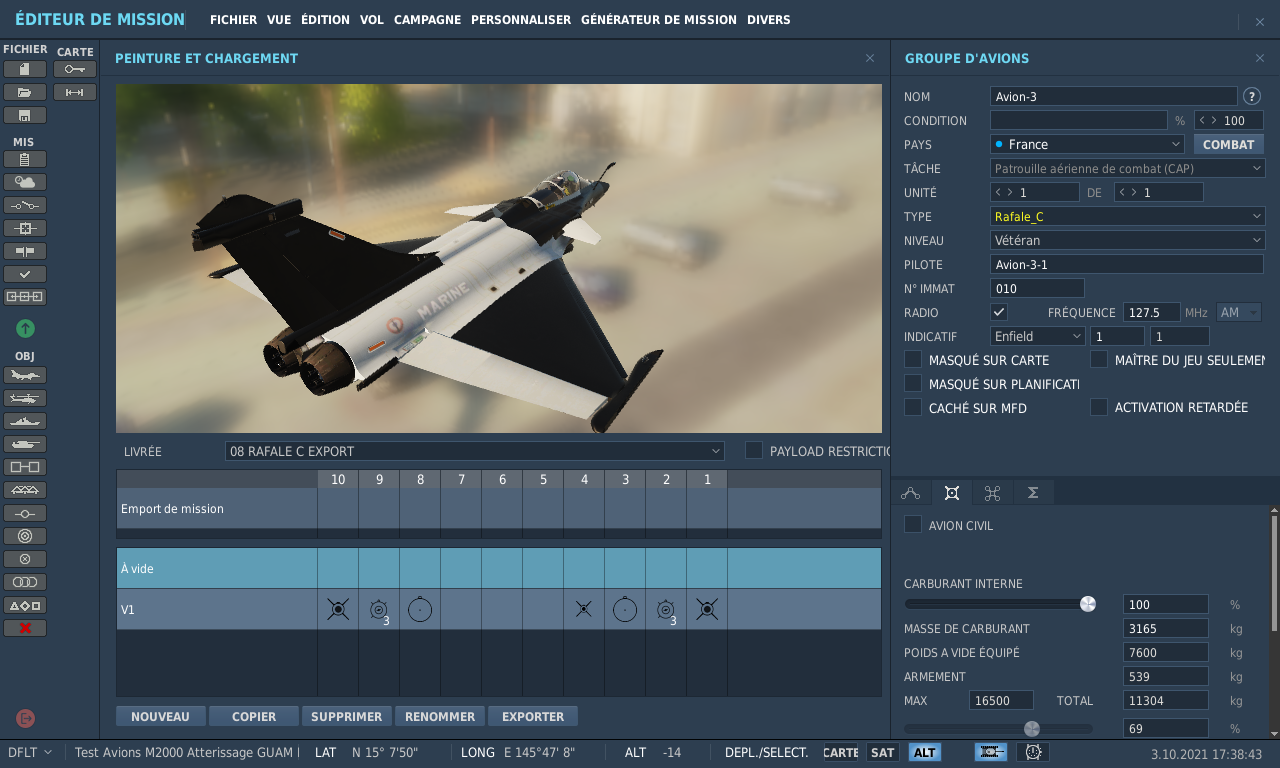
Task: Click the COMBAT button beside country
Action: [x=1228, y=145]
